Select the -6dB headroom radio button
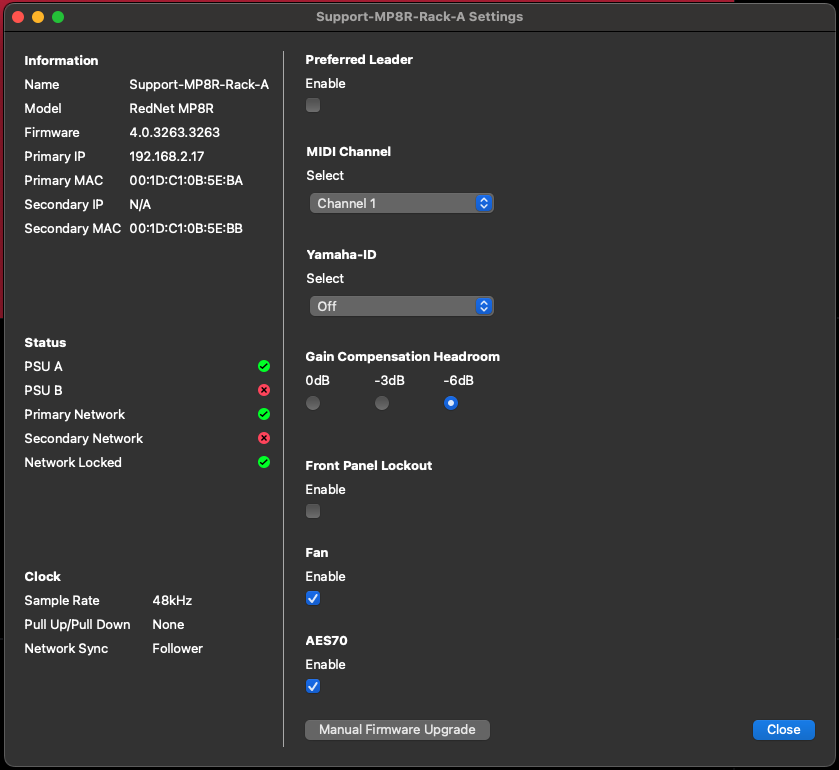This screenshot has width=839, height=770. tap(451, 403)
